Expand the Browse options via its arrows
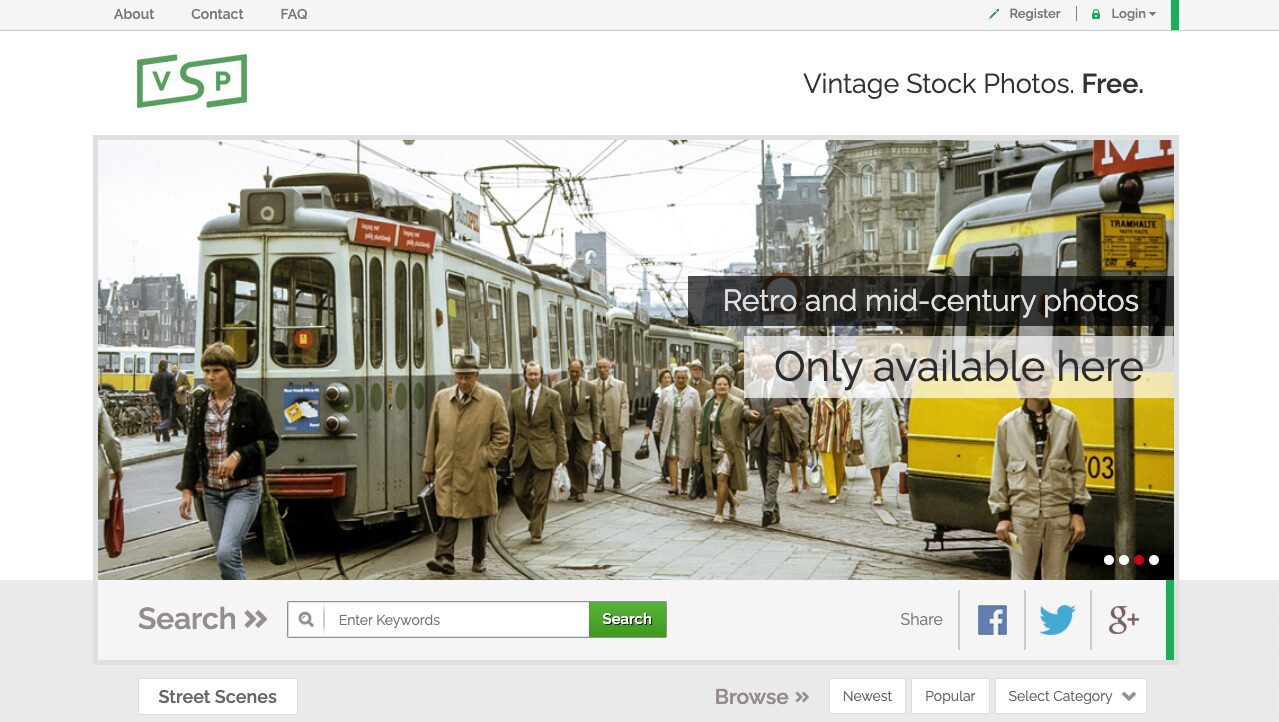Screen dimensions: 1279x722 801,697
